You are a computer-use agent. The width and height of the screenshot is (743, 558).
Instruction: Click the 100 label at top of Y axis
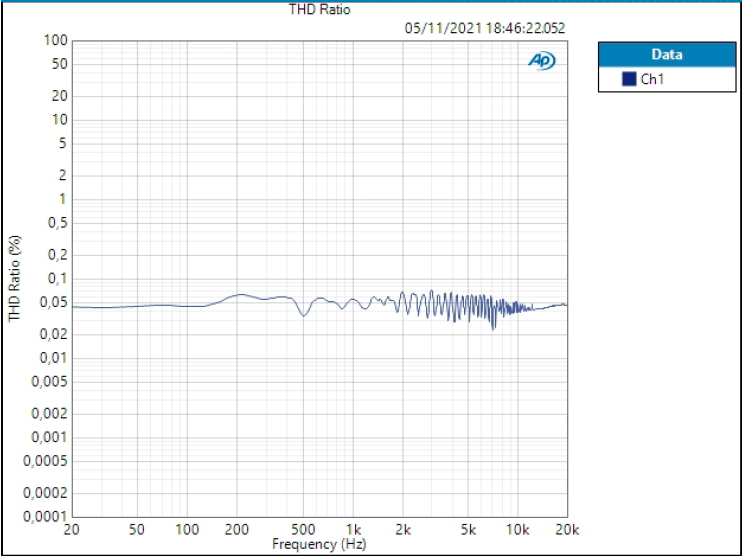56,40
